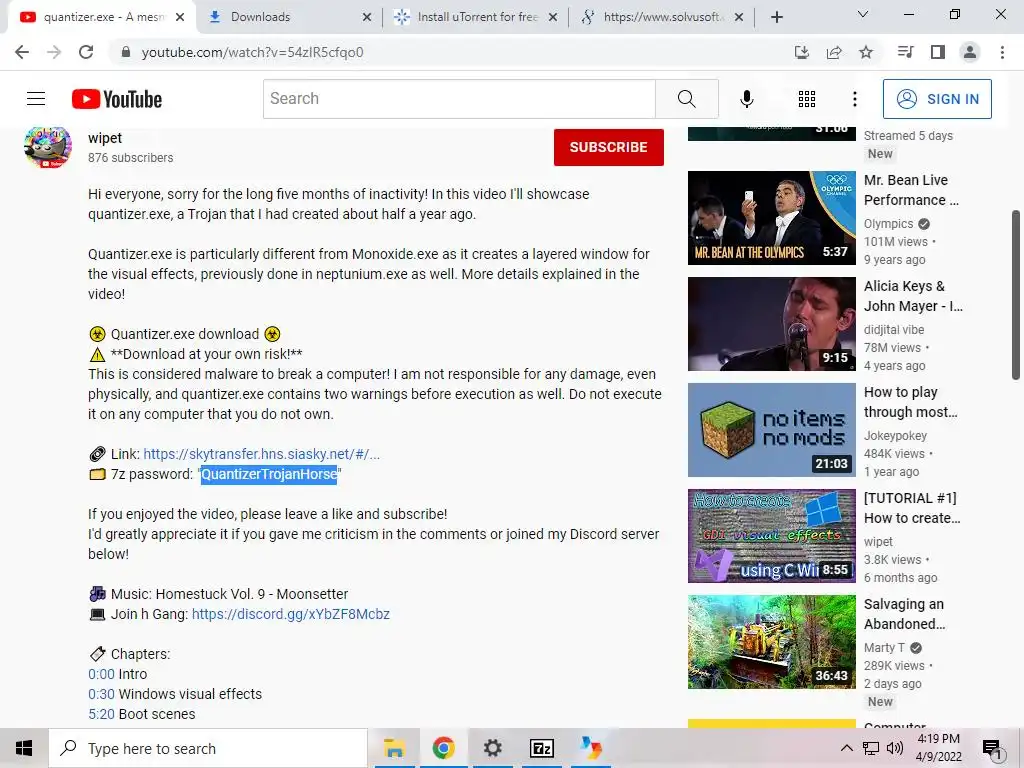The image size is (1024, 768).
Task: Open a new browser tab
Action: pos(776,17)
